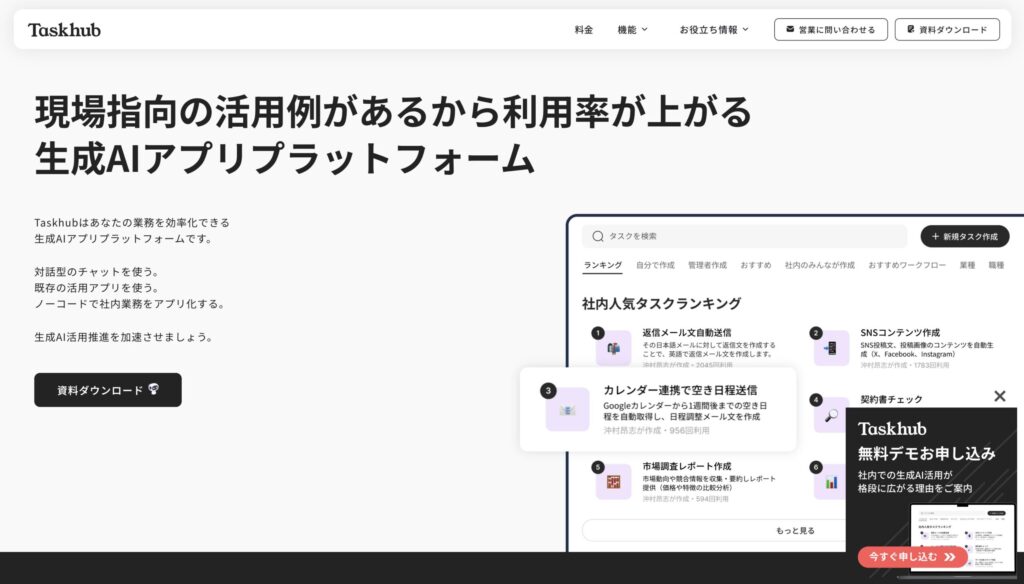Expand the お役立ち情報 dropdown menu
The width and height of the screenshot is (1024, 584).
[713, 30]
